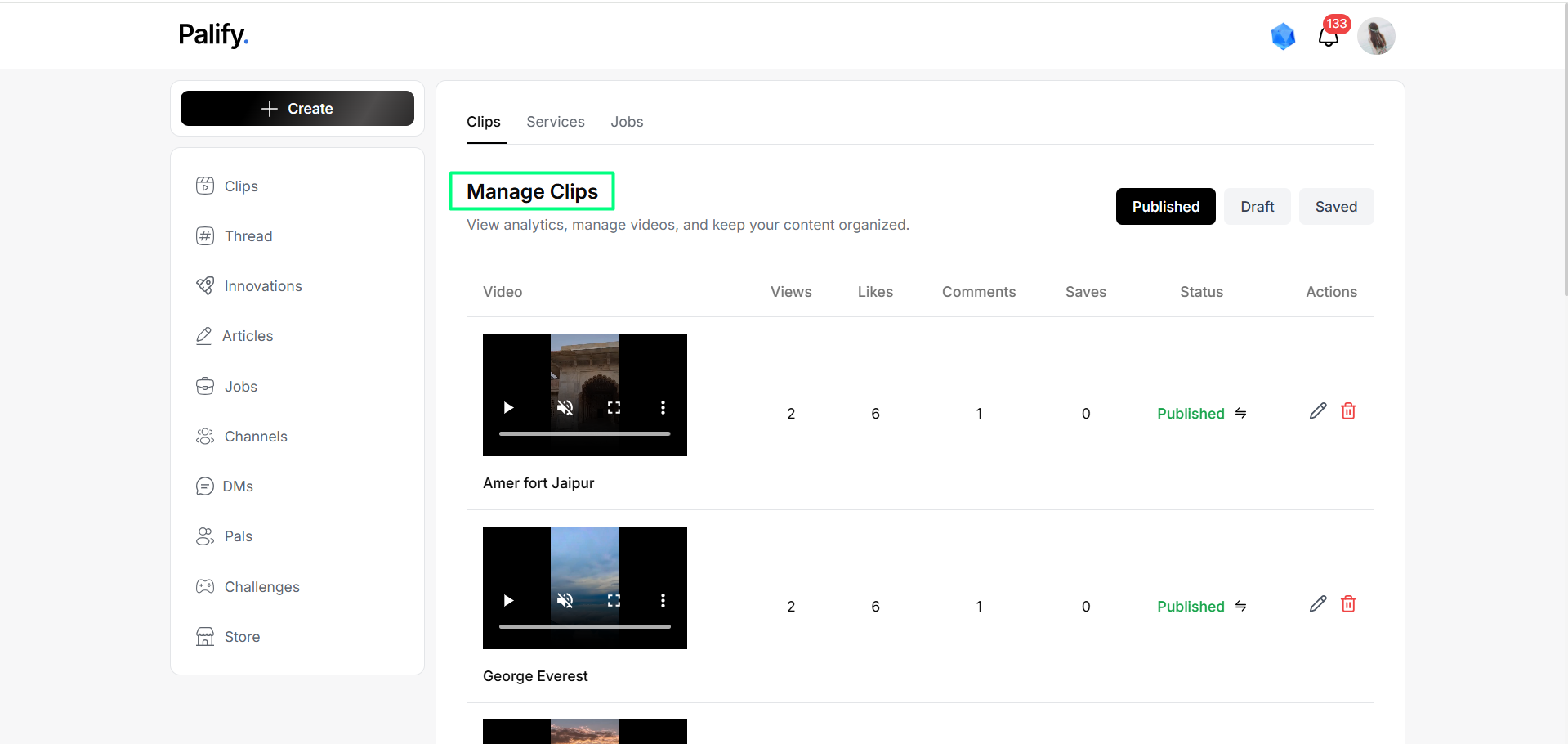The height and width of the screenshot is (744, 1568).
Task: Seek the George Everest progress bar
Action: pos(585,626)
